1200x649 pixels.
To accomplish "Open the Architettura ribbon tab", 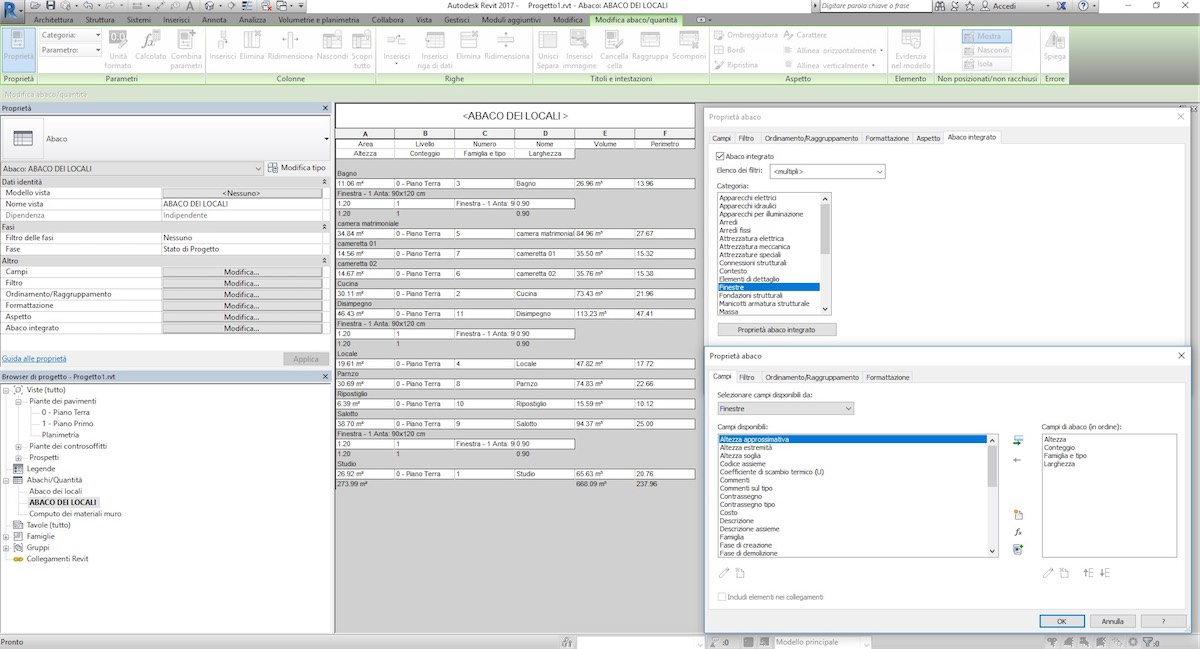I will (x=52, y=19).
